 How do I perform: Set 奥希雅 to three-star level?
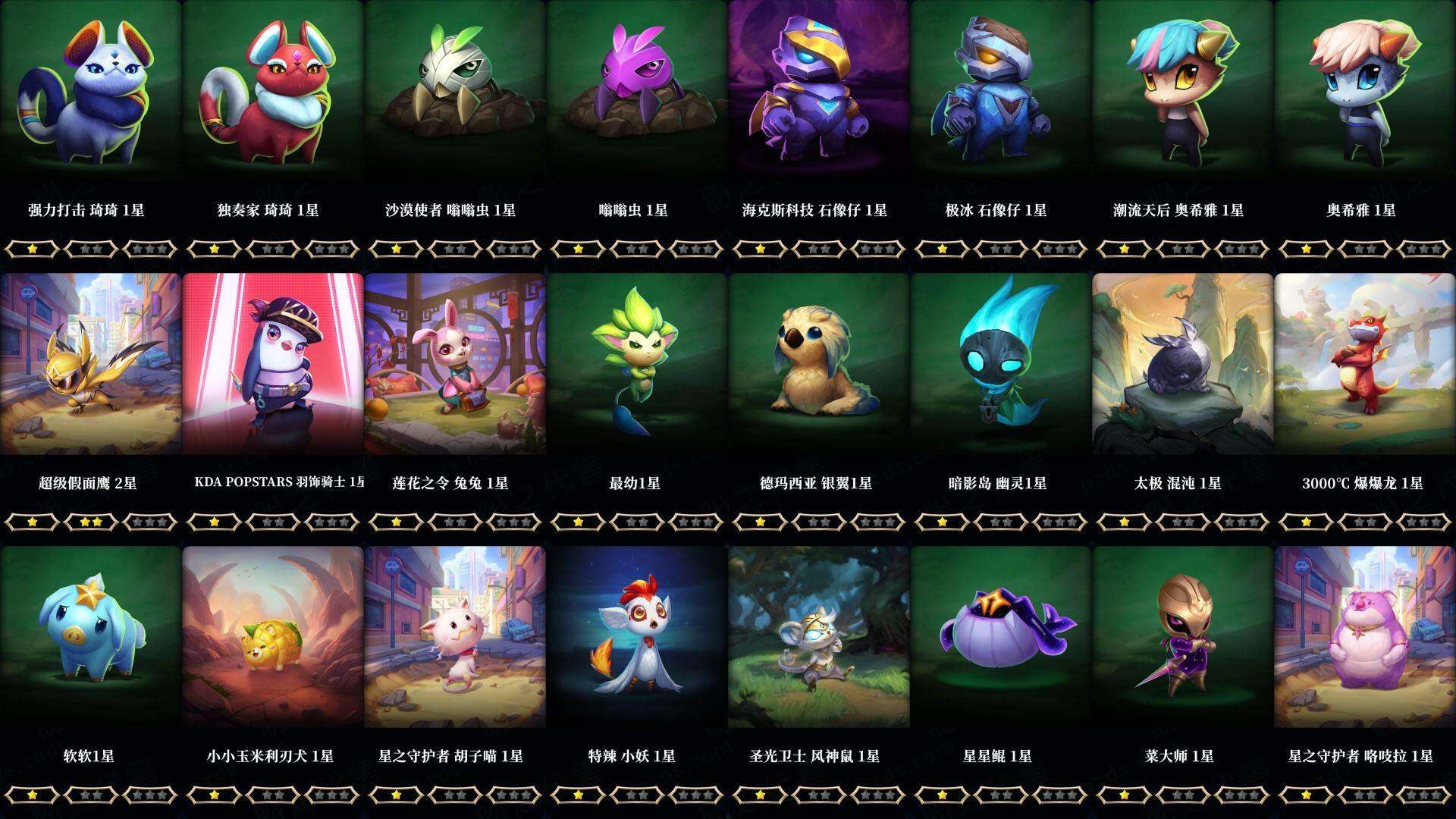click(x=1424, y=249)
